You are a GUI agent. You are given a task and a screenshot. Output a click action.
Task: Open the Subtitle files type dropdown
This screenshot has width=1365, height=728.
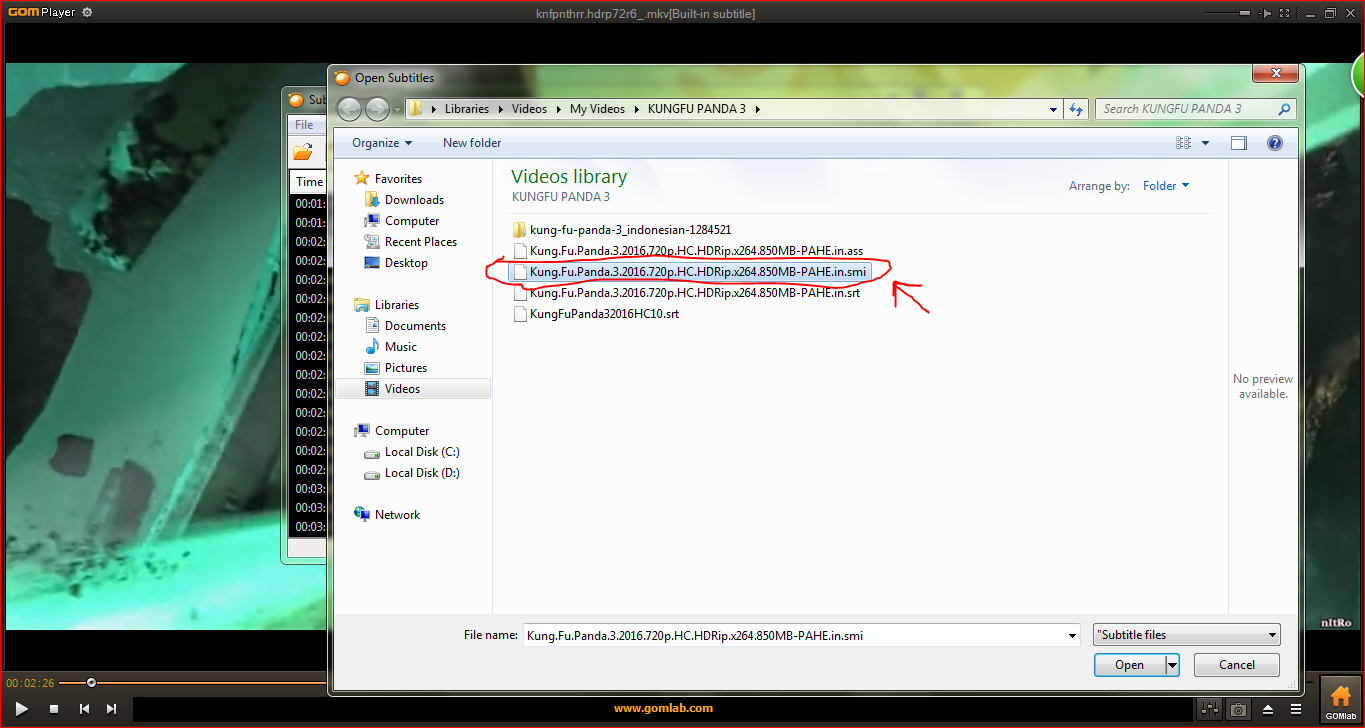point(1187,635)
